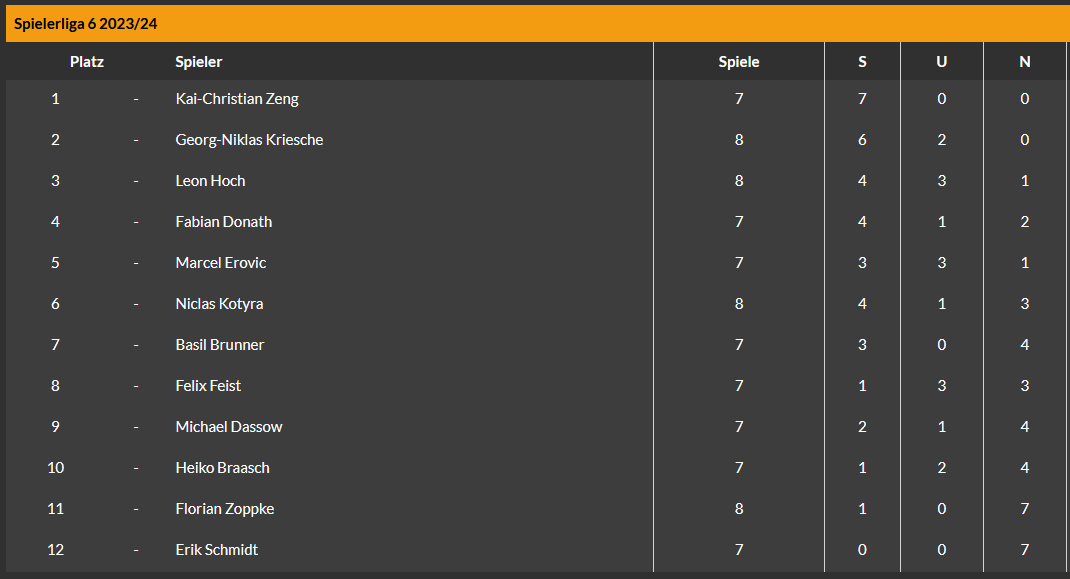Click the Spielerliga 6 2023/24 header
1070x579 pixels.
tap(85, 24)
